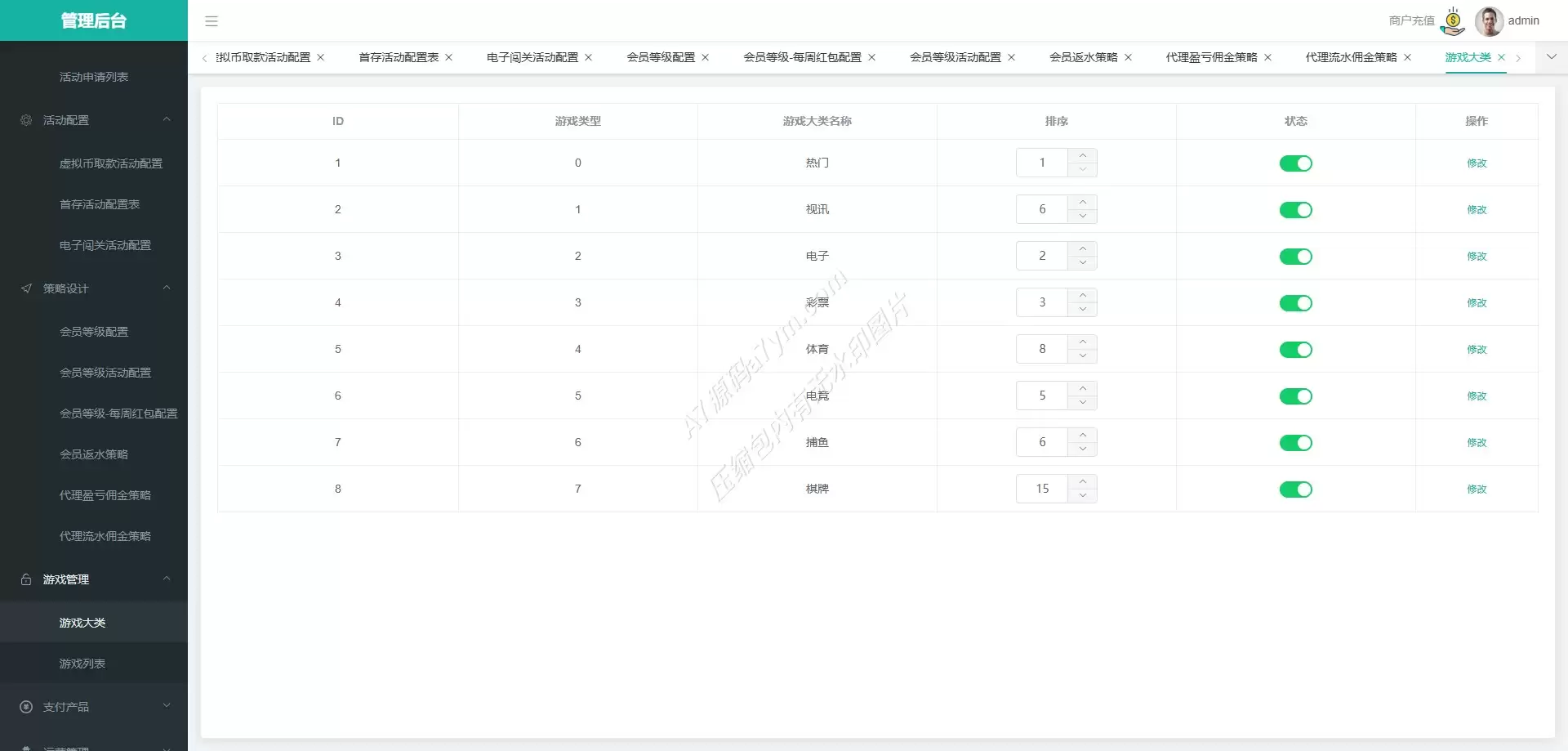Close the 会员等级配置 tab with its X
The image size is (1568, 751).
pos(706,58)
